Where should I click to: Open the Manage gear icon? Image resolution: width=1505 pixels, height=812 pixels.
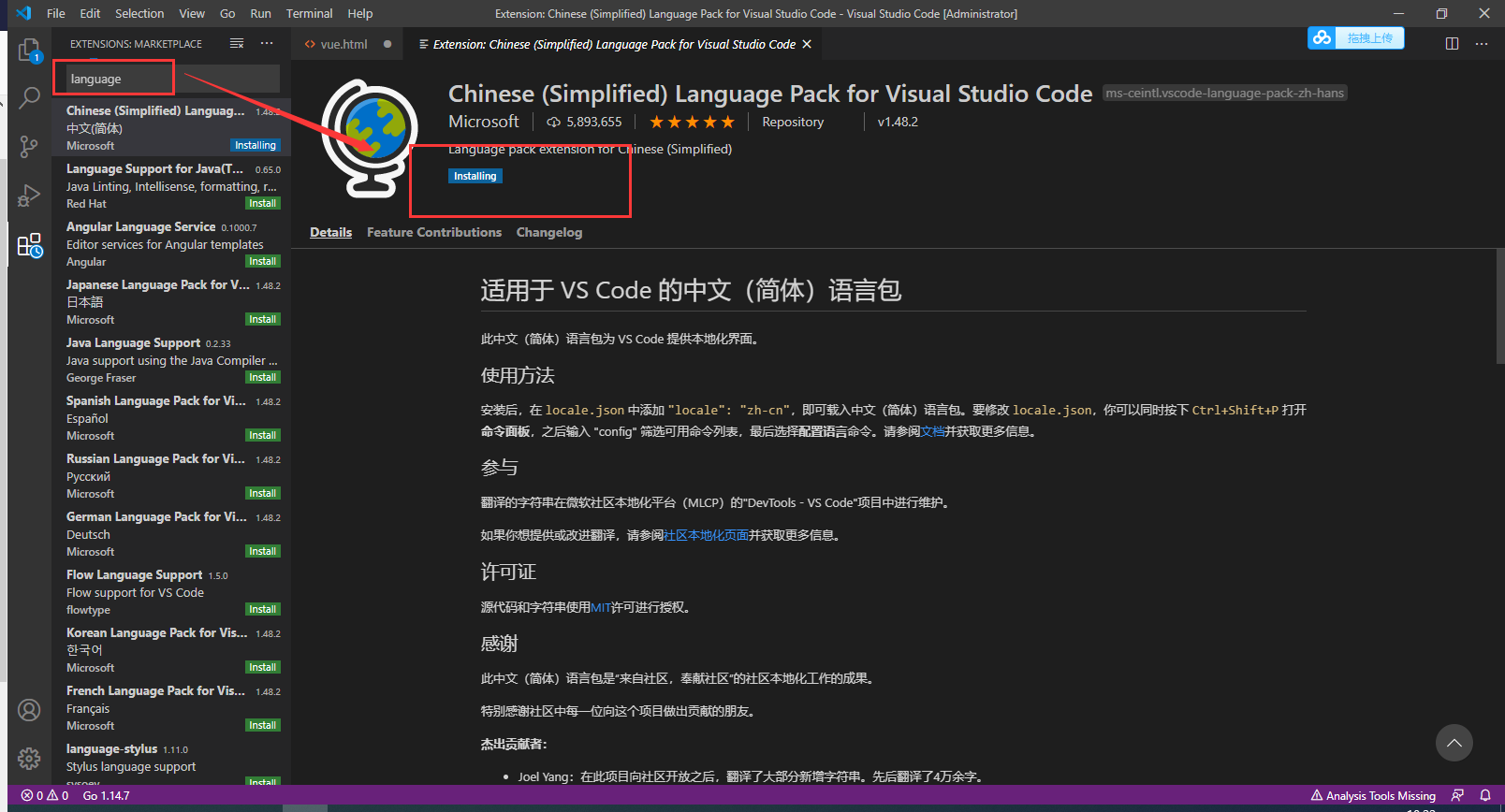click(x=30, y=758)
